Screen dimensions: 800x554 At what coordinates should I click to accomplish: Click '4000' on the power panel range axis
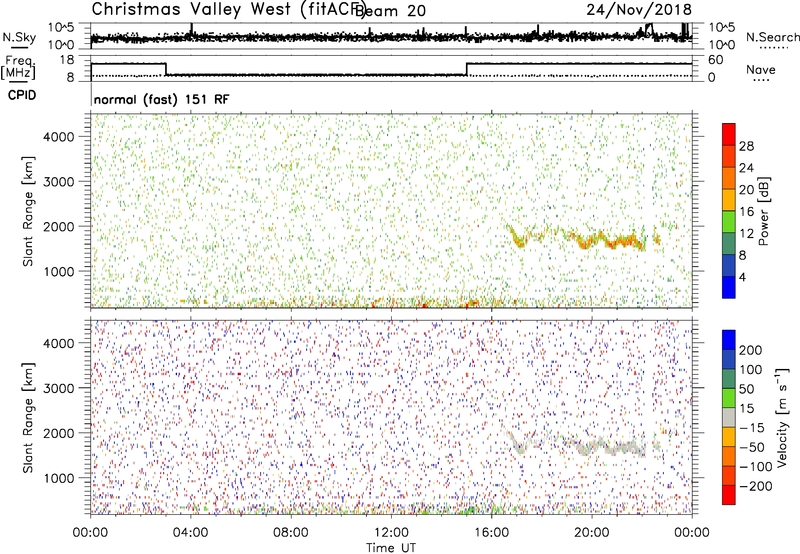point(59,137)
